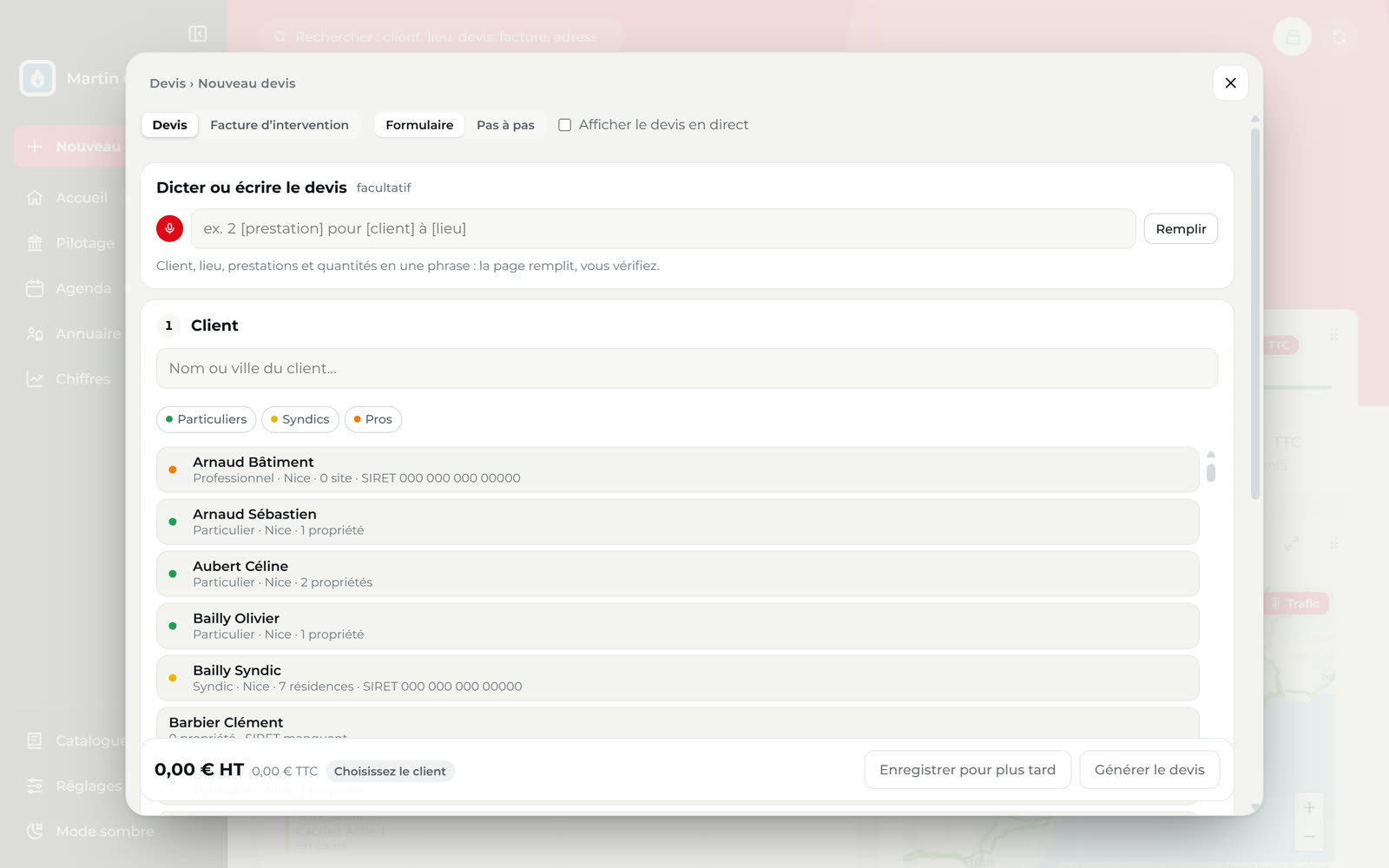The height and width of the screenshot is (868, 1389).
Task: Select the Formulaire mode tab
Action: tap(419, 125)
